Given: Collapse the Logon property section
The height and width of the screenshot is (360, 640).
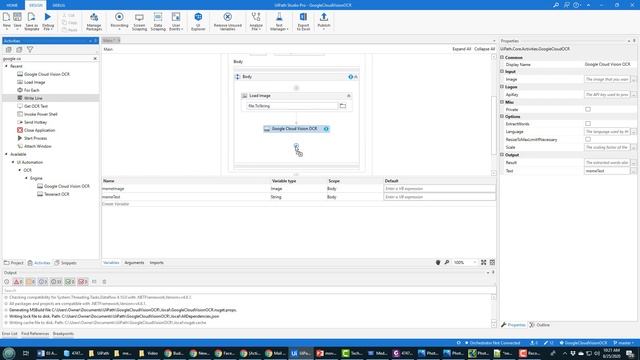Looking at the screenshot, I should (x=502, y=87).
